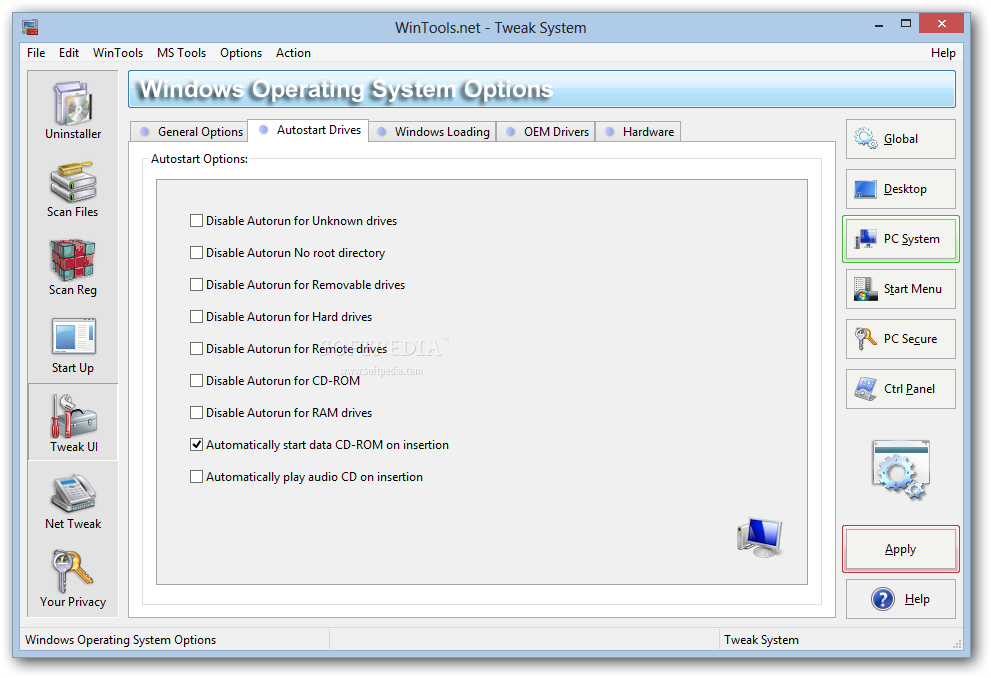Enable Disable Autorun for RAM drives
This screenshot has width=991, height=678.
coord(197,413)
